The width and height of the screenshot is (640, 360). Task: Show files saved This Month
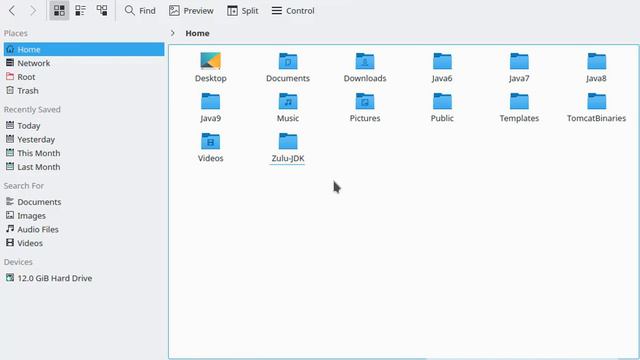pos(84,153)
